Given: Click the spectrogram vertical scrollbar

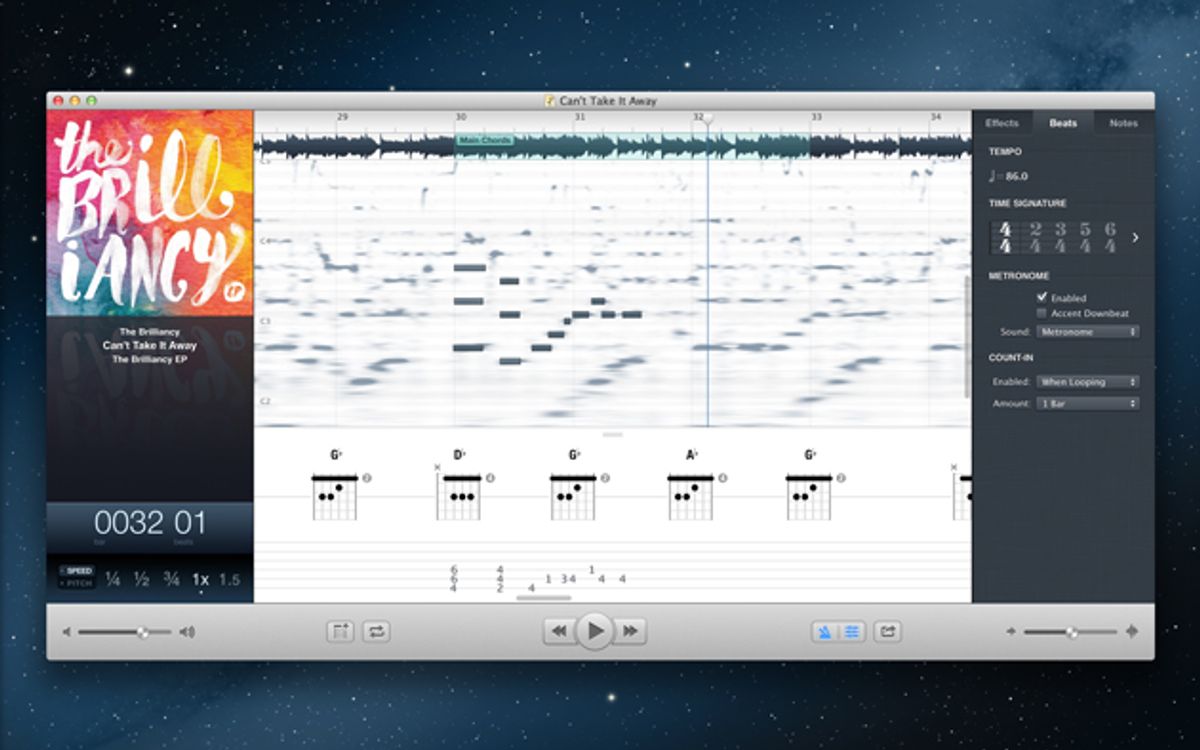Looking at the screenshot, I should coord(966,335).
